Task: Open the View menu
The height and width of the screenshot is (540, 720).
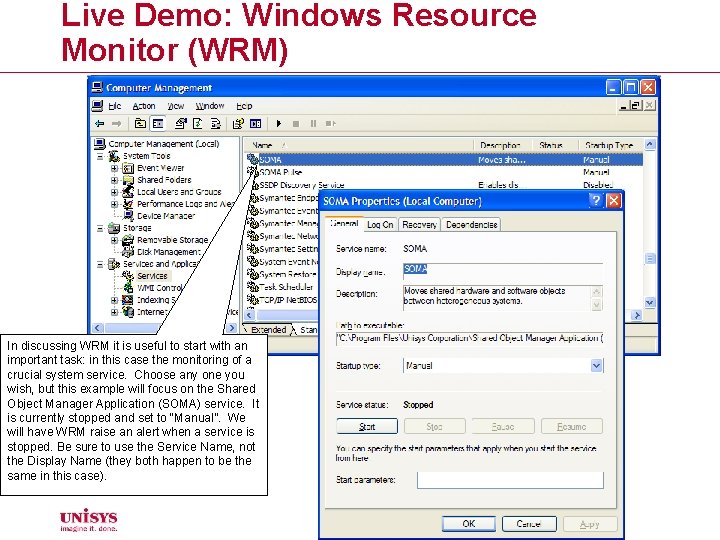Action: tap(175, 106)
